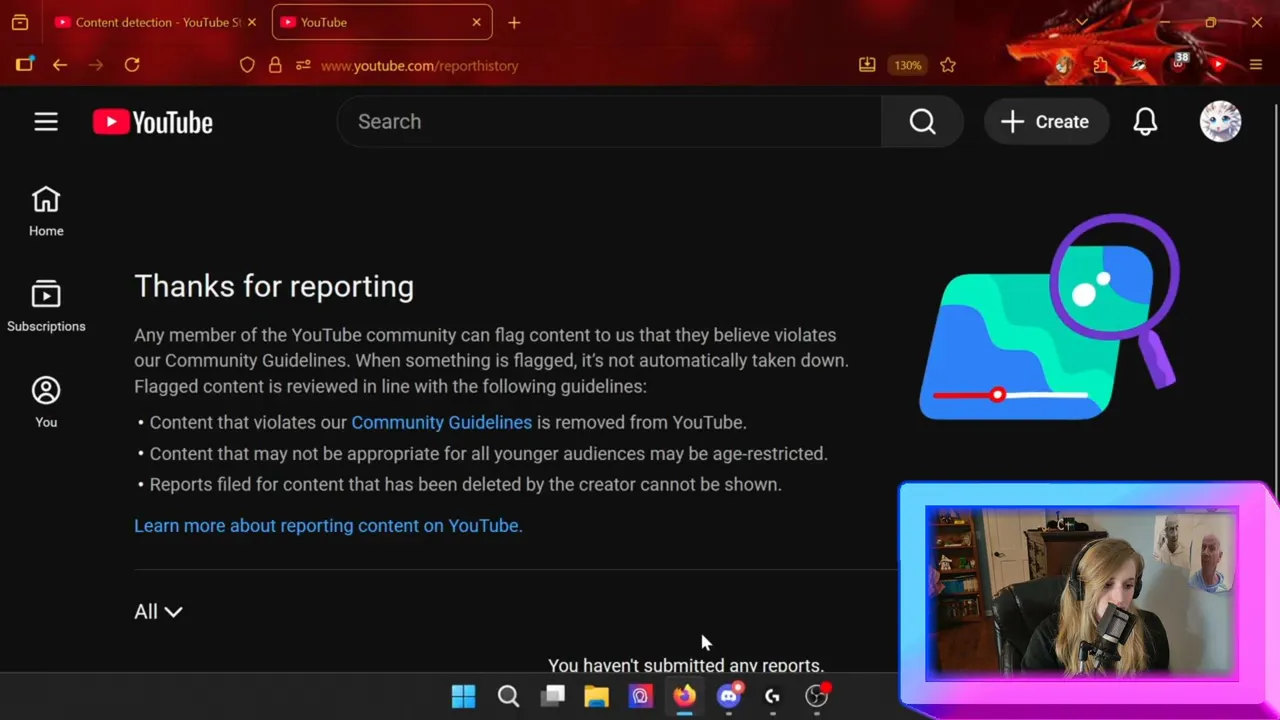Expand the All filter dropdown
Image resolution: width=1280 pixels, height=720 pixels.
158,612
